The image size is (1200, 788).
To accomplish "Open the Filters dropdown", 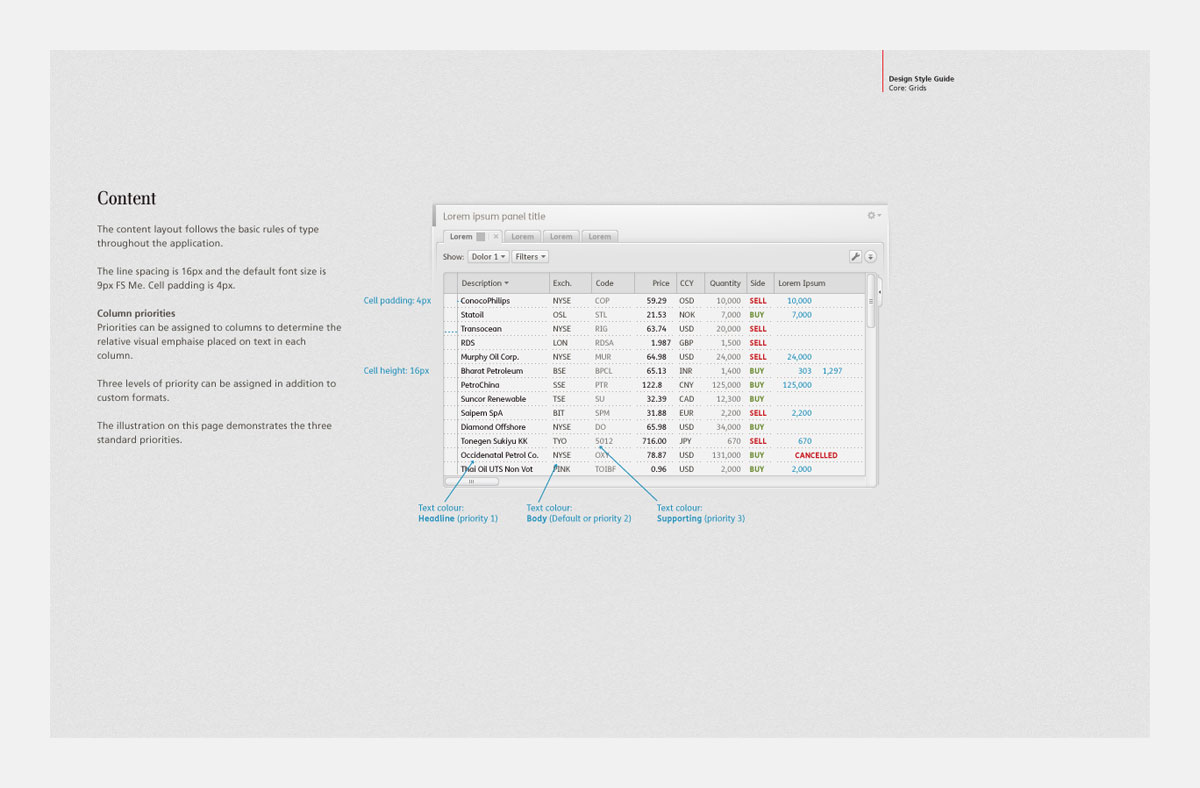I will [x=530, y=257].
